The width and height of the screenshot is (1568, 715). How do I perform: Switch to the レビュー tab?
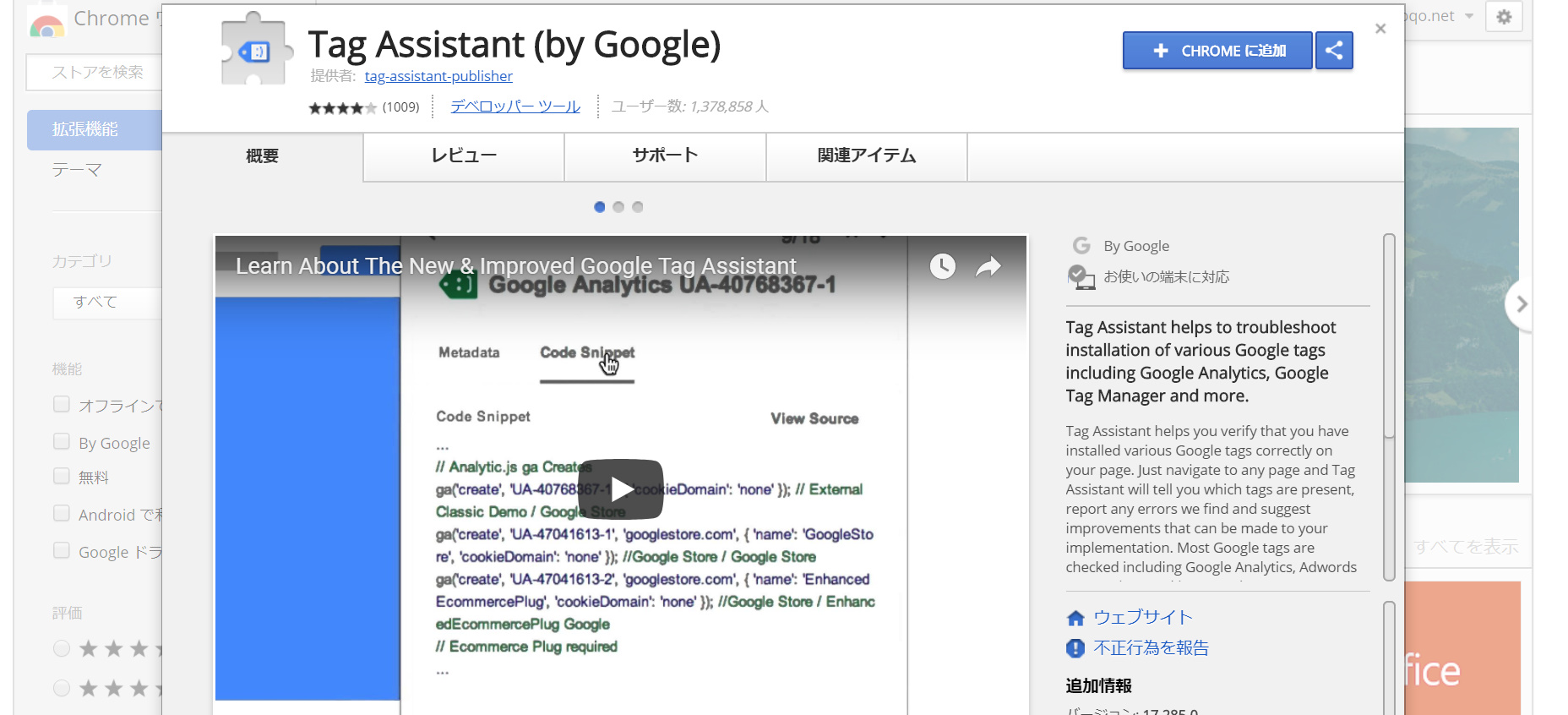464,156
